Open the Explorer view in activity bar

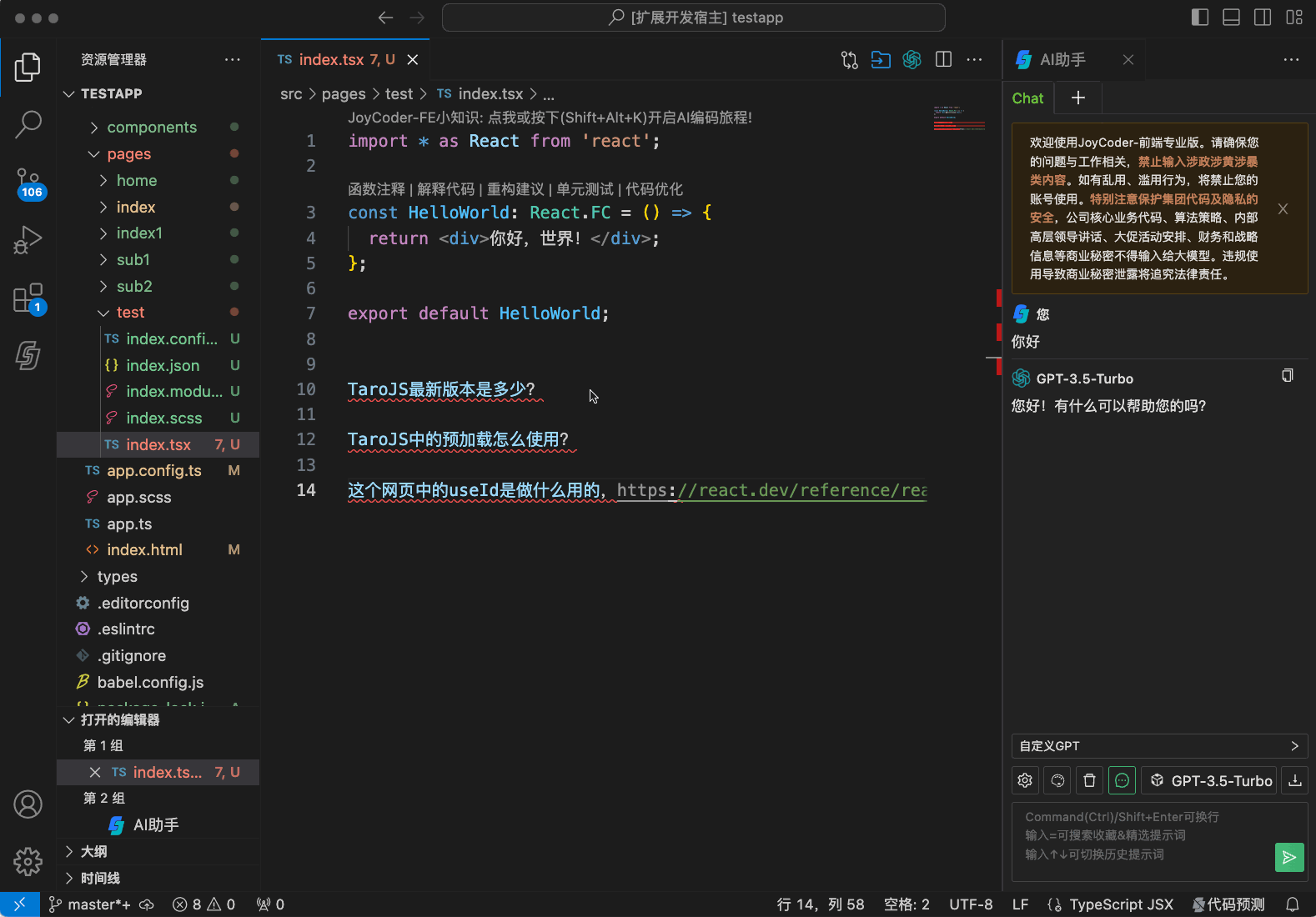(28, 68)
